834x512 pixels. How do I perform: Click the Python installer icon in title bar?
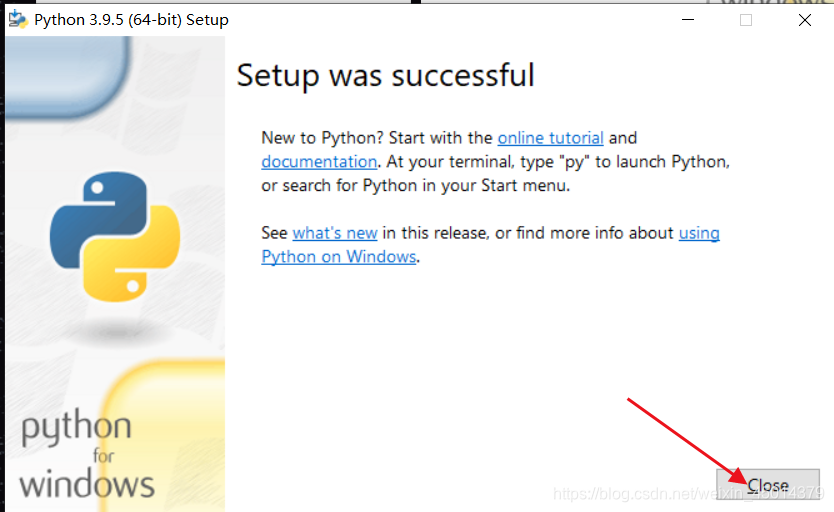click(x=18, y=20)
